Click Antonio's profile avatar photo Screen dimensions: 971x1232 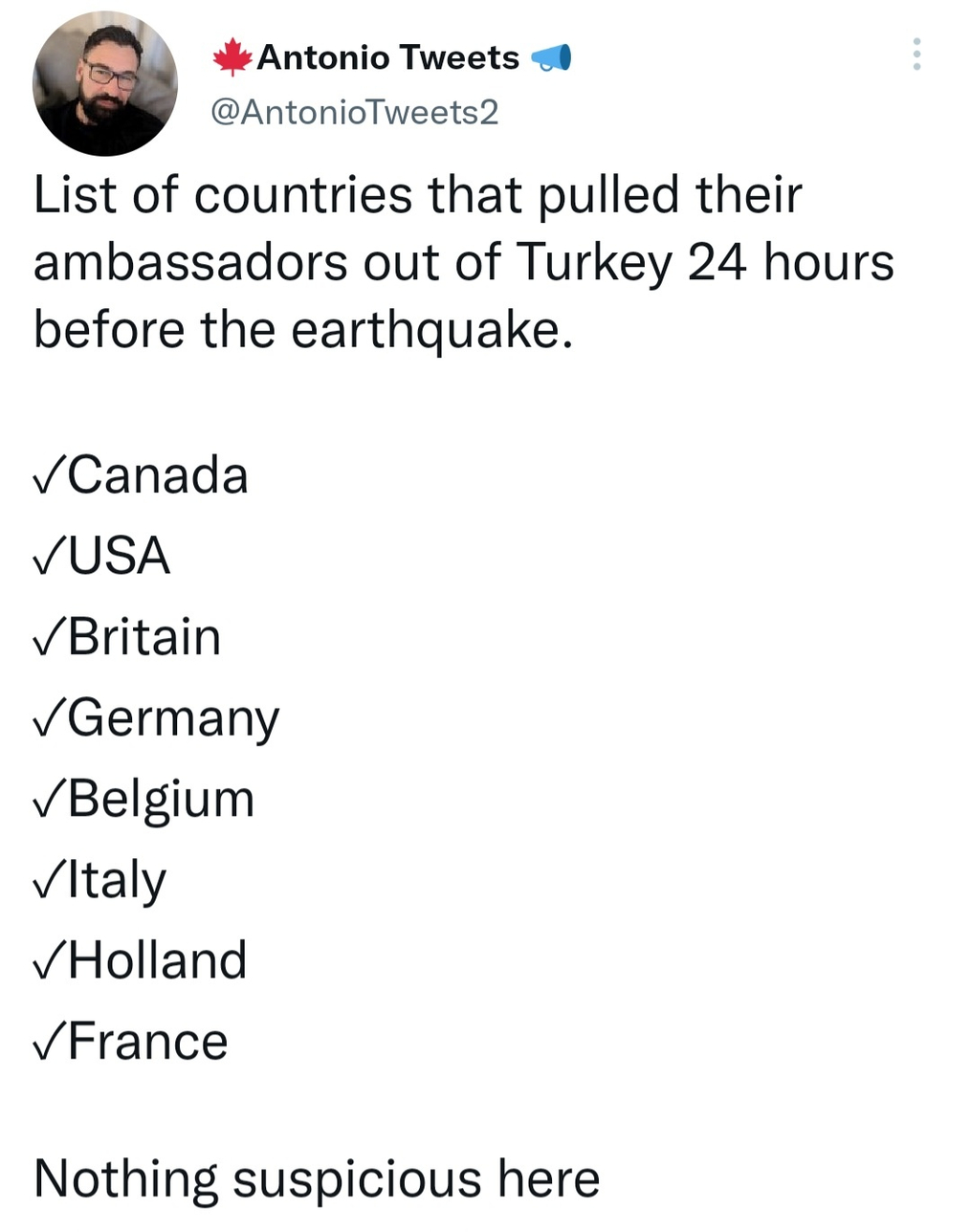pyautogui.click(x=105, y=84)
